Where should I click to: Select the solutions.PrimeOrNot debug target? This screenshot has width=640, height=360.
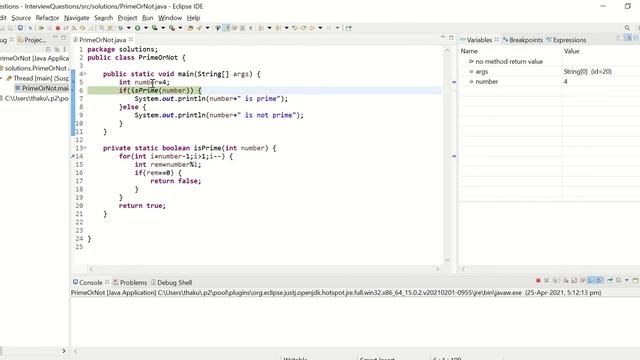(x=33, y=68)
